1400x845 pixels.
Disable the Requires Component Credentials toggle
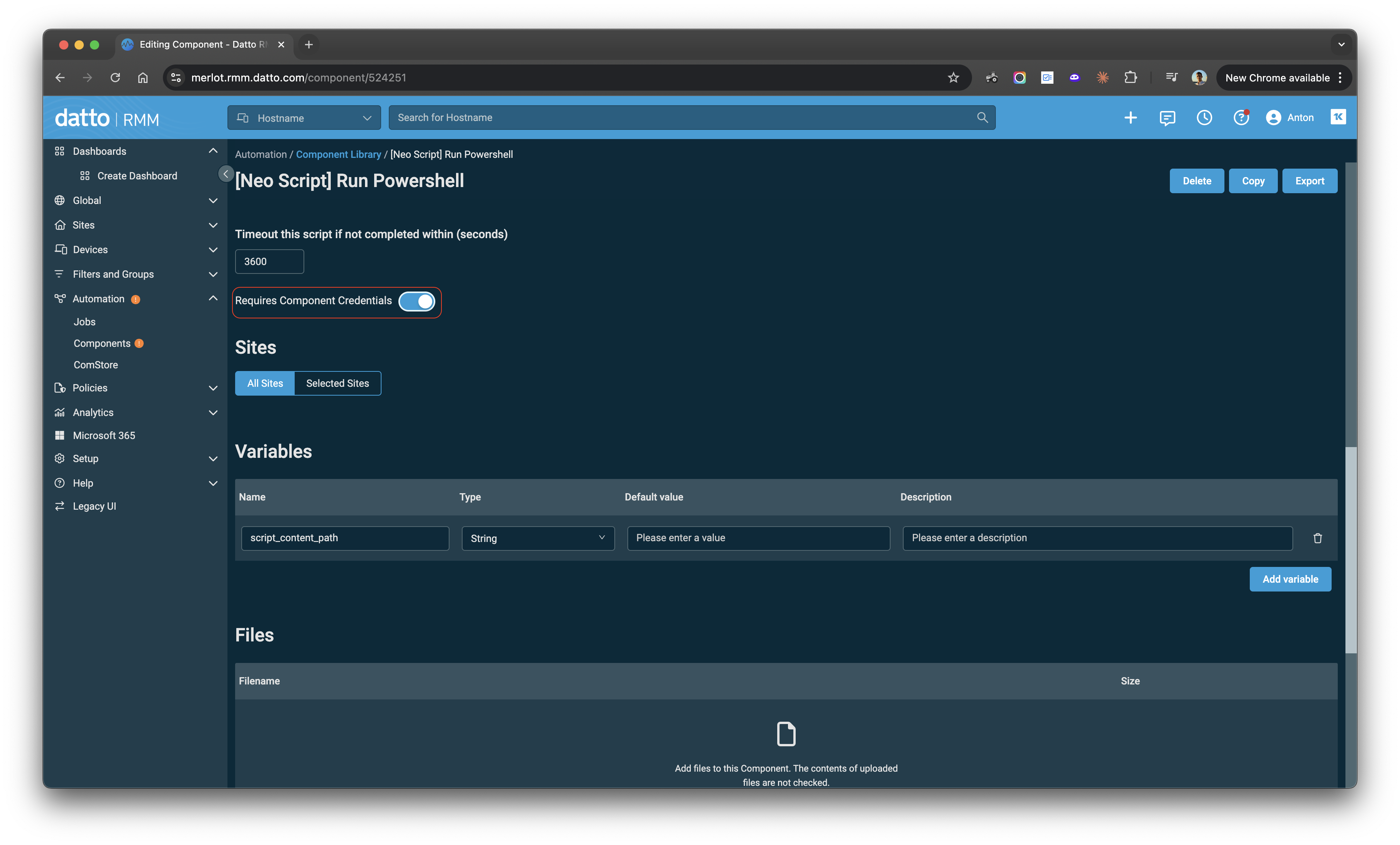click(x=418, y=302)
